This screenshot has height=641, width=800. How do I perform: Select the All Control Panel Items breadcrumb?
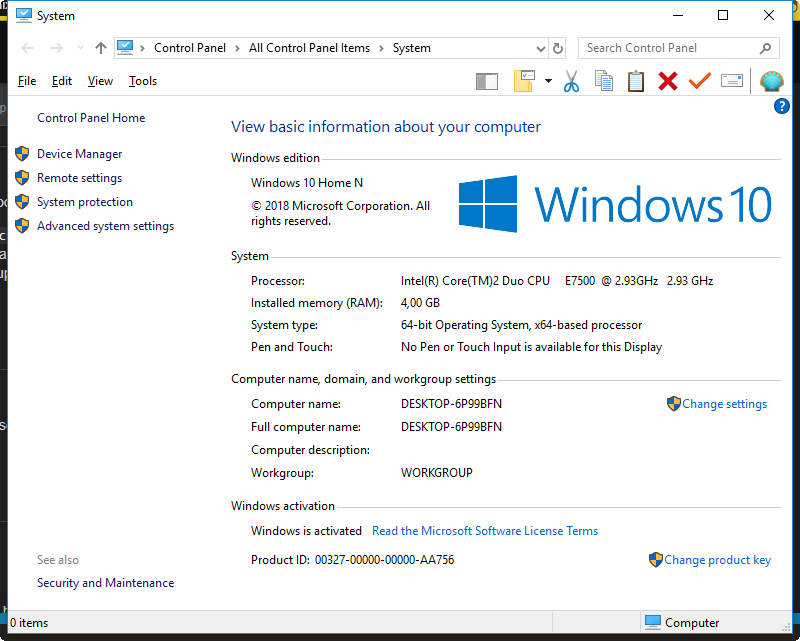pyautogui.click(x=309, y=48)
